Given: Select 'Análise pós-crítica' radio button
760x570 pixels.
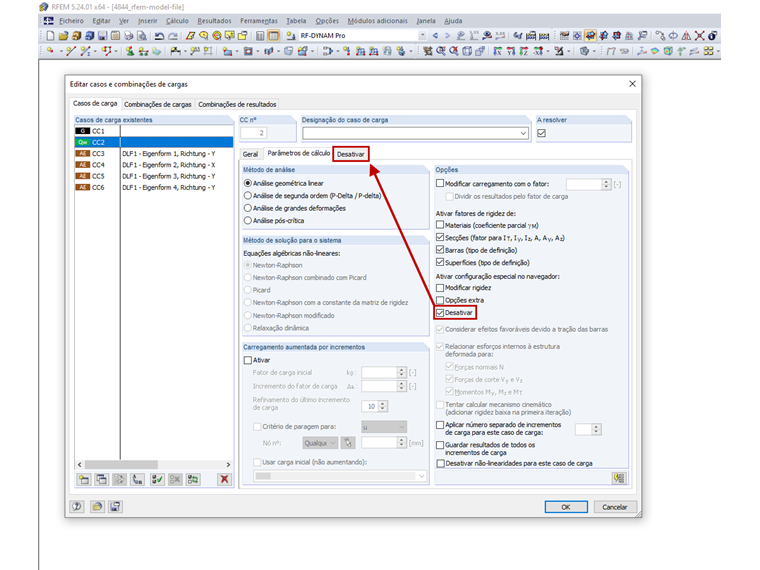Looking at the screenshot, I should [x=248, y=221].
